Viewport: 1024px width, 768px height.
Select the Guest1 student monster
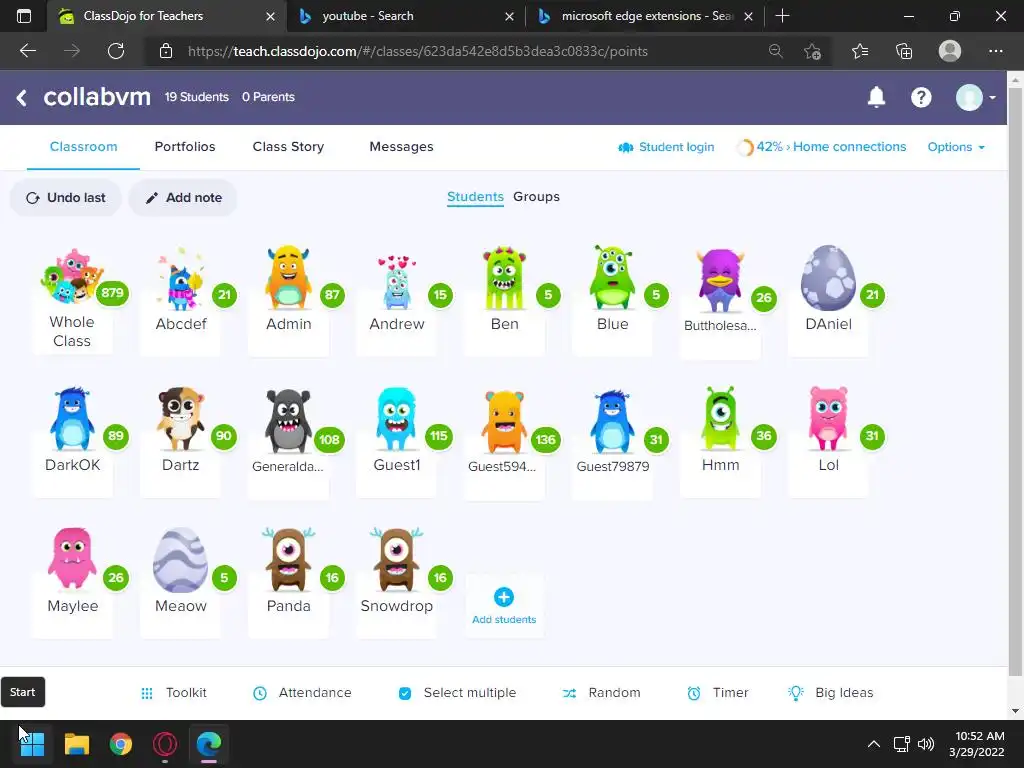[396, 419]
